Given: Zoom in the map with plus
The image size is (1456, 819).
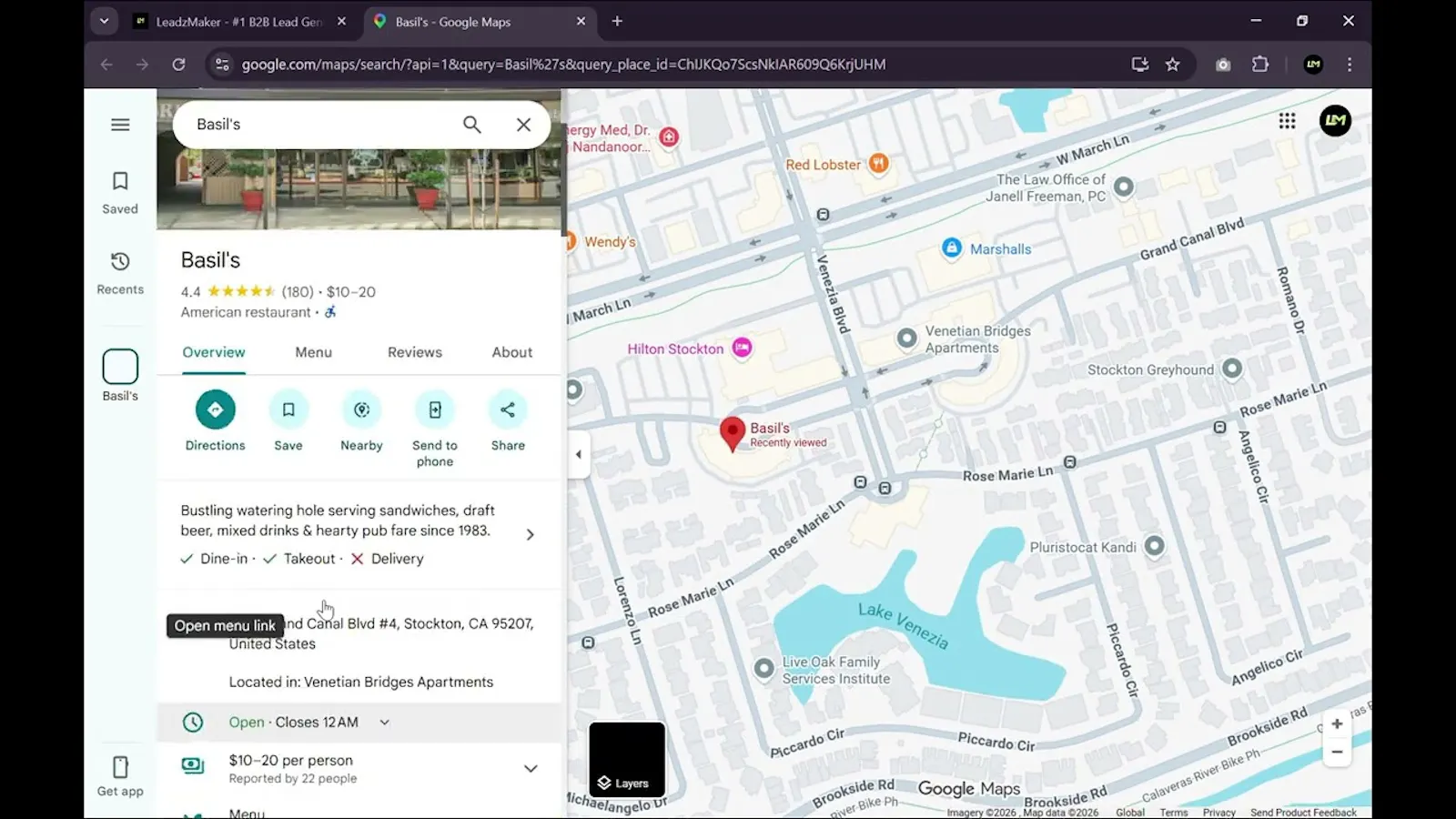Looking at the screenshot, I should (x=1337, y=724).
